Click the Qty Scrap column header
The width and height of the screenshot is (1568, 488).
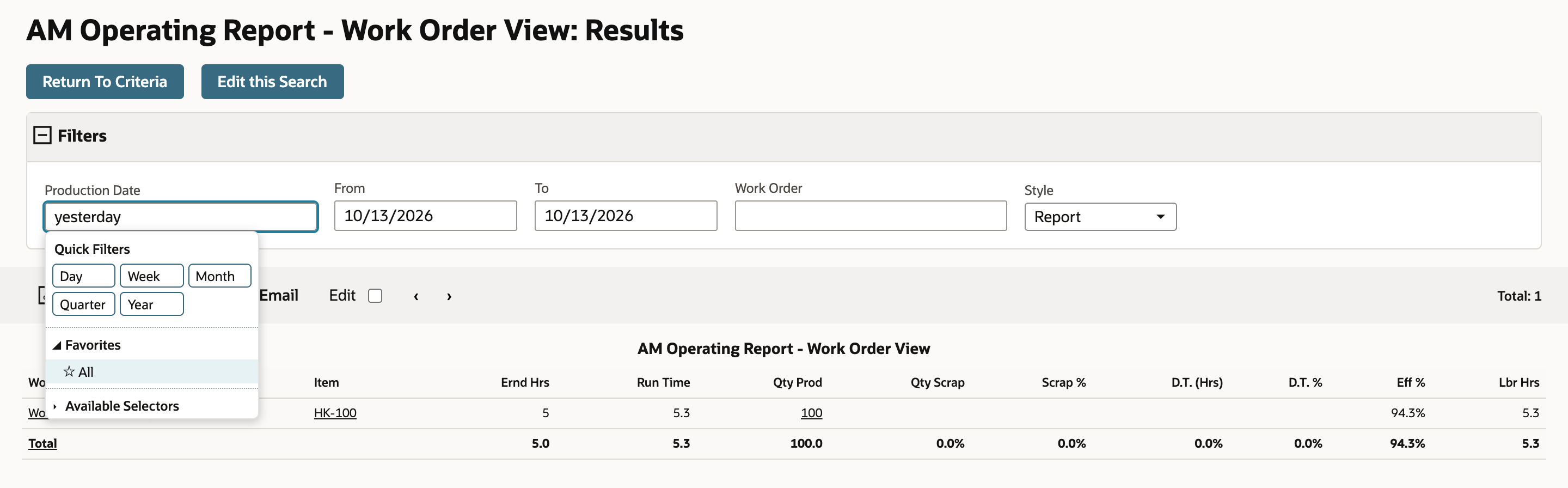point(938,382)
